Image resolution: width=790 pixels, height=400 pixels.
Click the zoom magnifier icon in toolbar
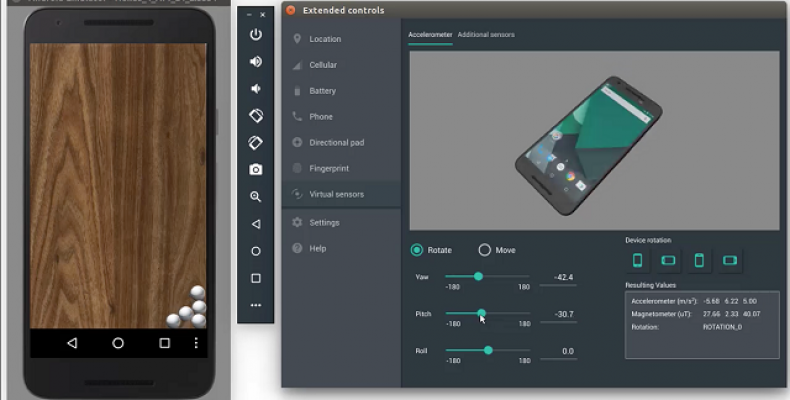tap(256, 196)
